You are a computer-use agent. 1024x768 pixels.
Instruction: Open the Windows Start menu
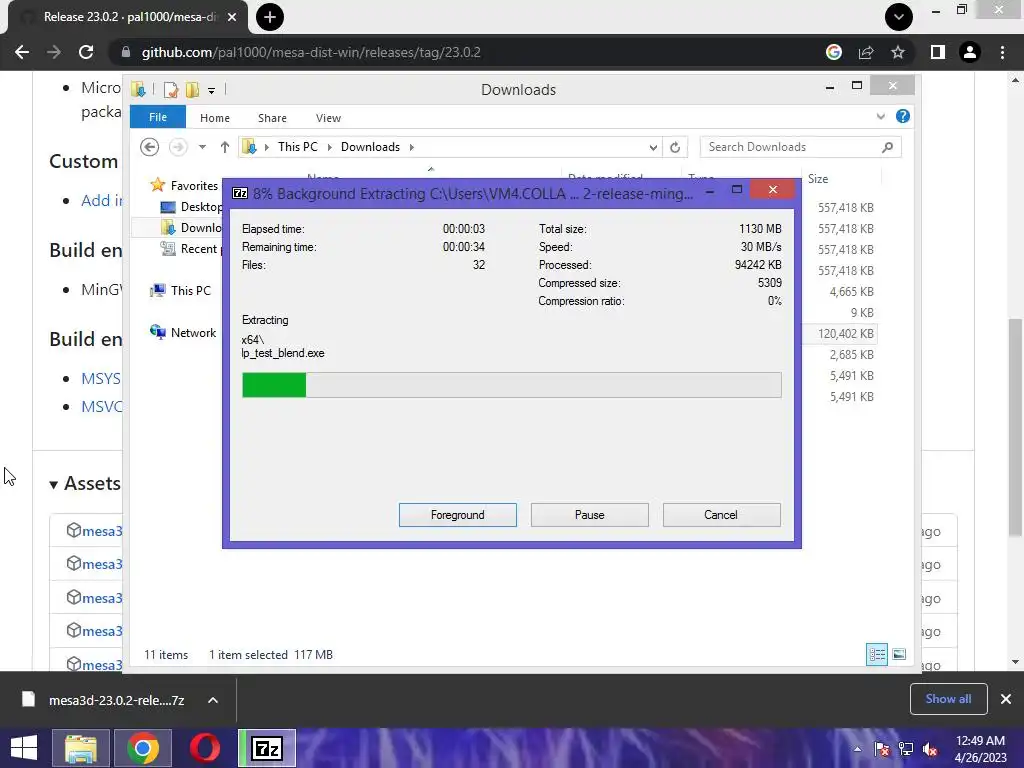coord(24,748)
